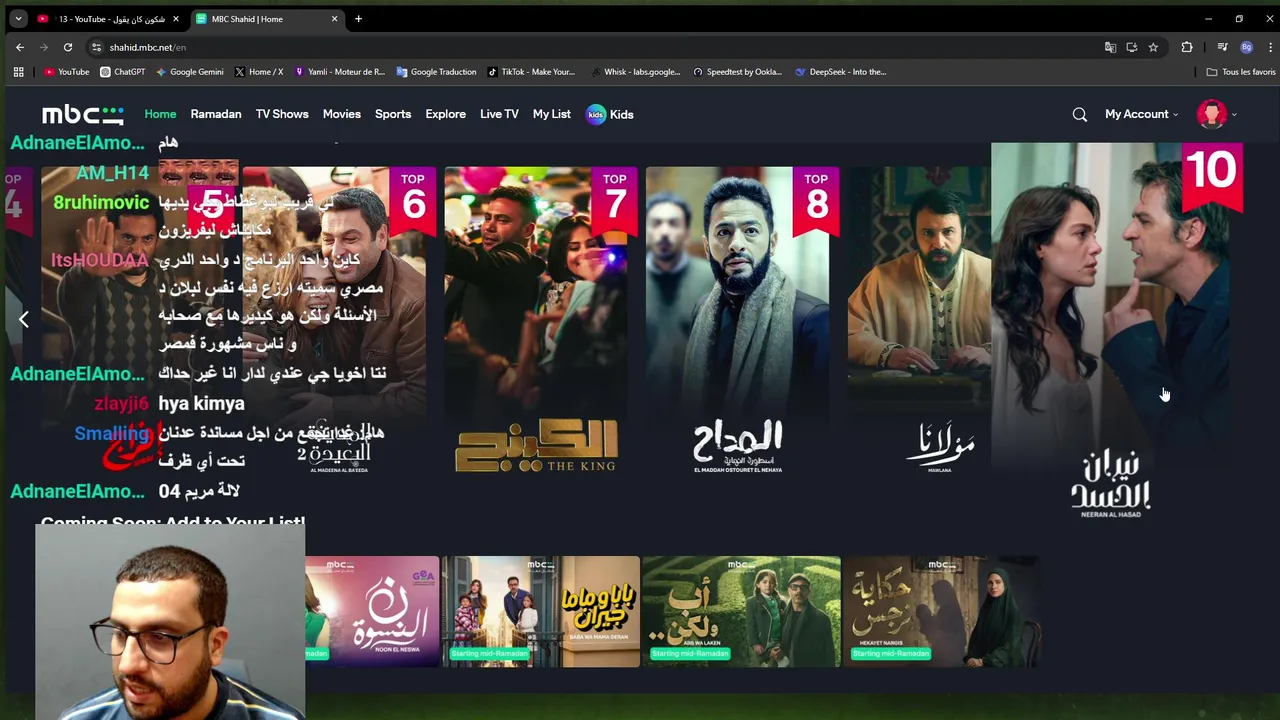Open Yamli bookmark

[339, 72]
